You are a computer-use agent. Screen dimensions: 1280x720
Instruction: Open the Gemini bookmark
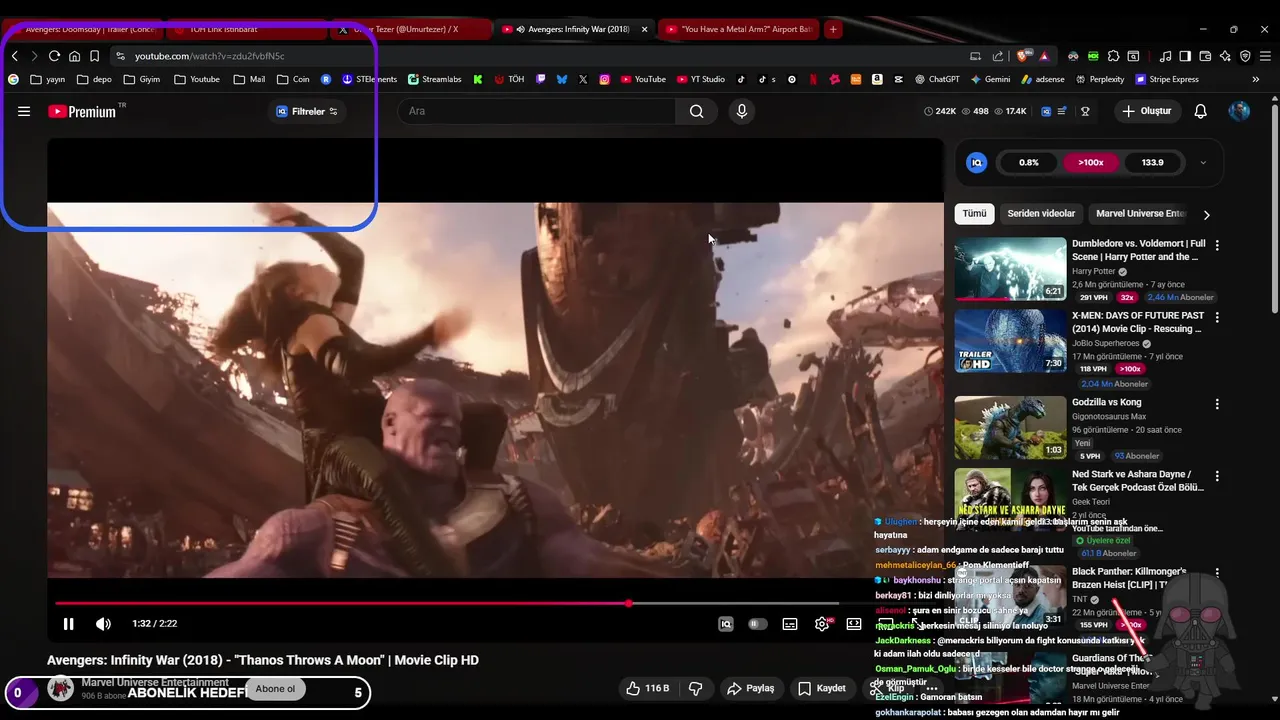pyautogui.click(x=989, y=79)
